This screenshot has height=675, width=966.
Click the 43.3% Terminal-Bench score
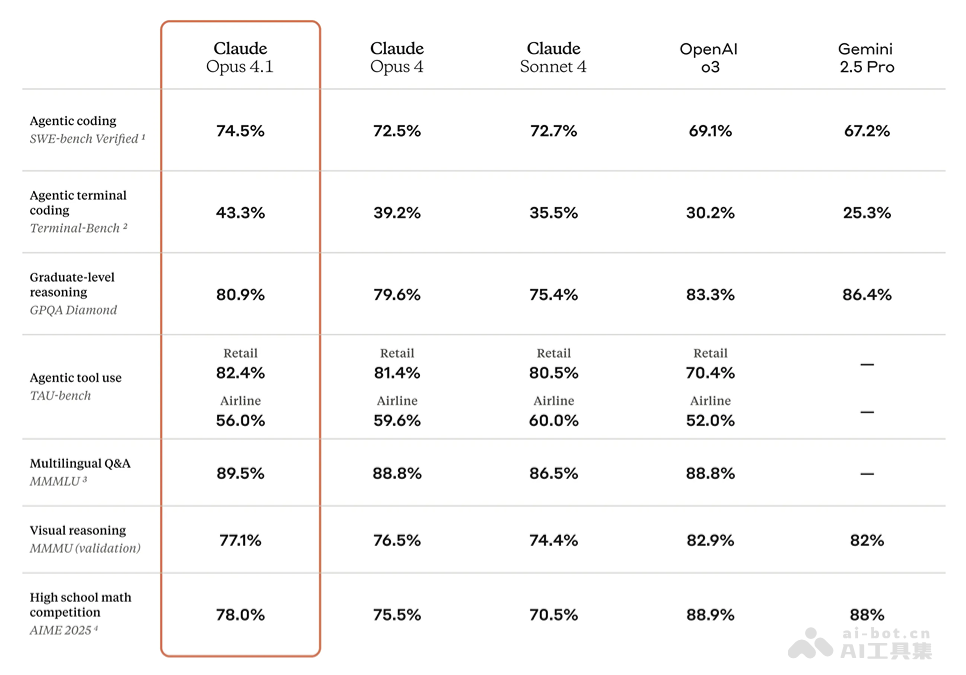pos(240,213)
